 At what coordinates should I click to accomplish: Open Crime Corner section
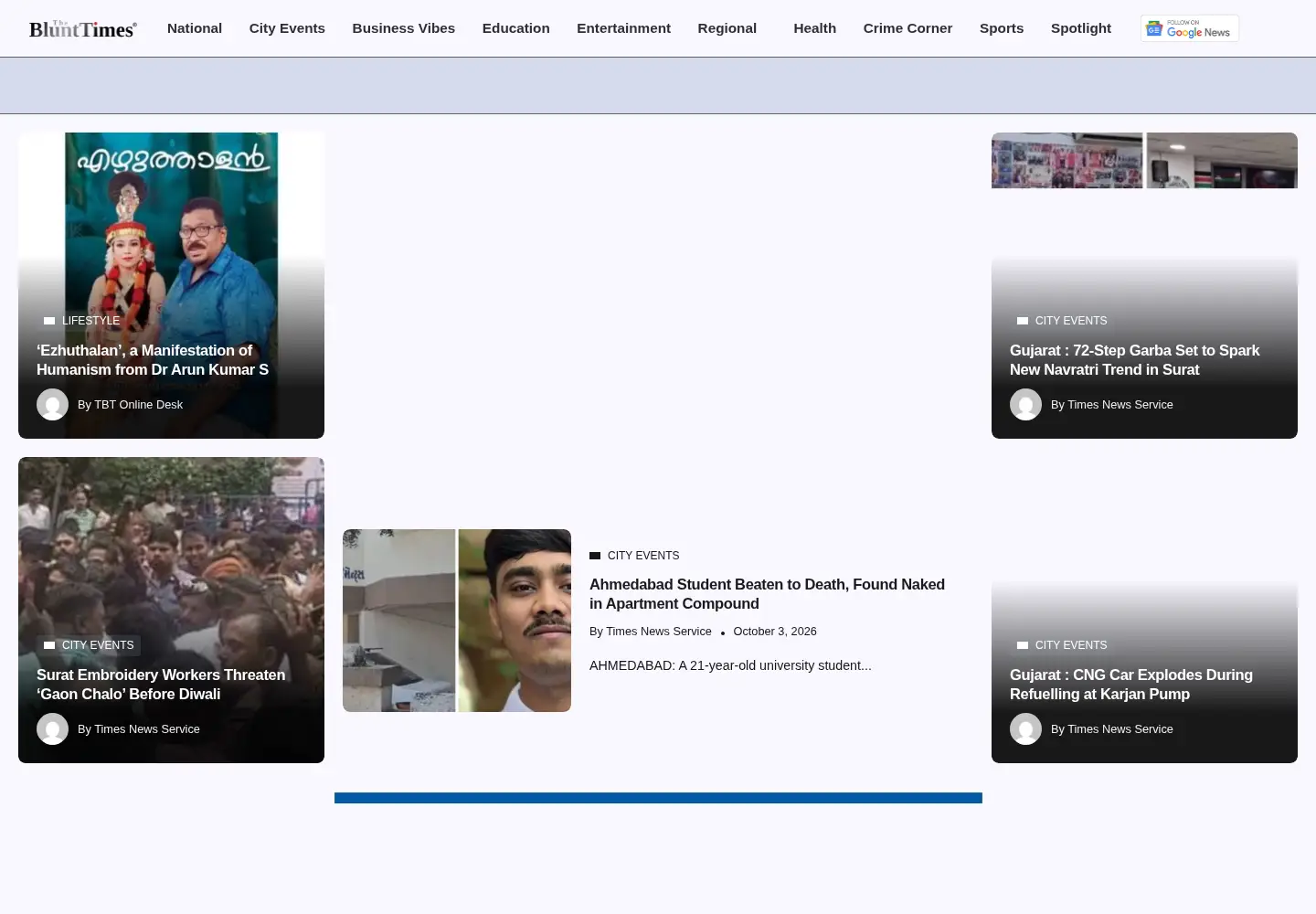(x=908, y=28)
